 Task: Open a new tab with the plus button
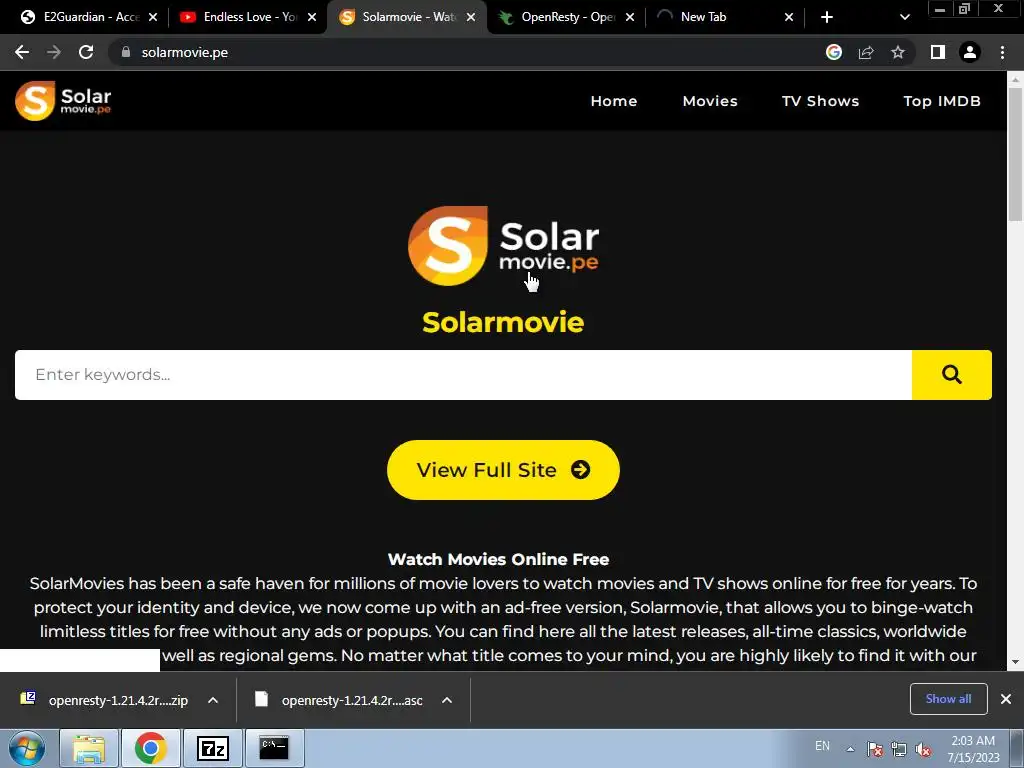pos(827,17)
